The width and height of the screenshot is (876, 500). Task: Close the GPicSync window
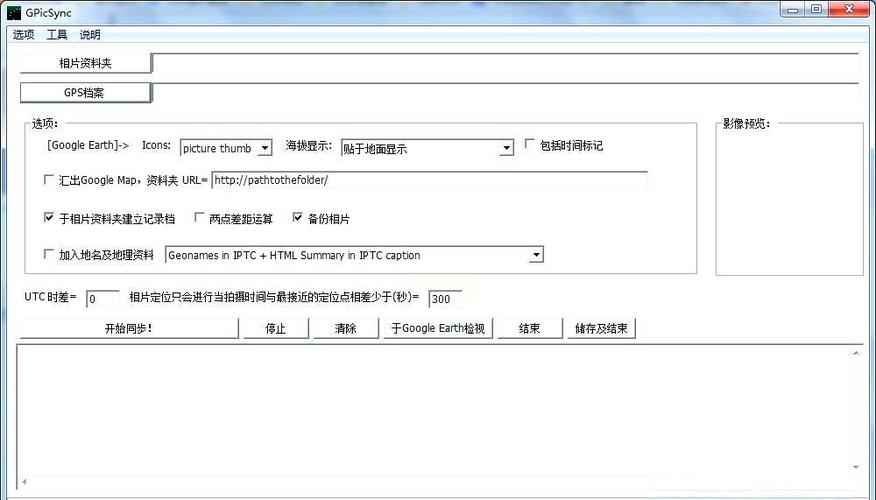849,9
